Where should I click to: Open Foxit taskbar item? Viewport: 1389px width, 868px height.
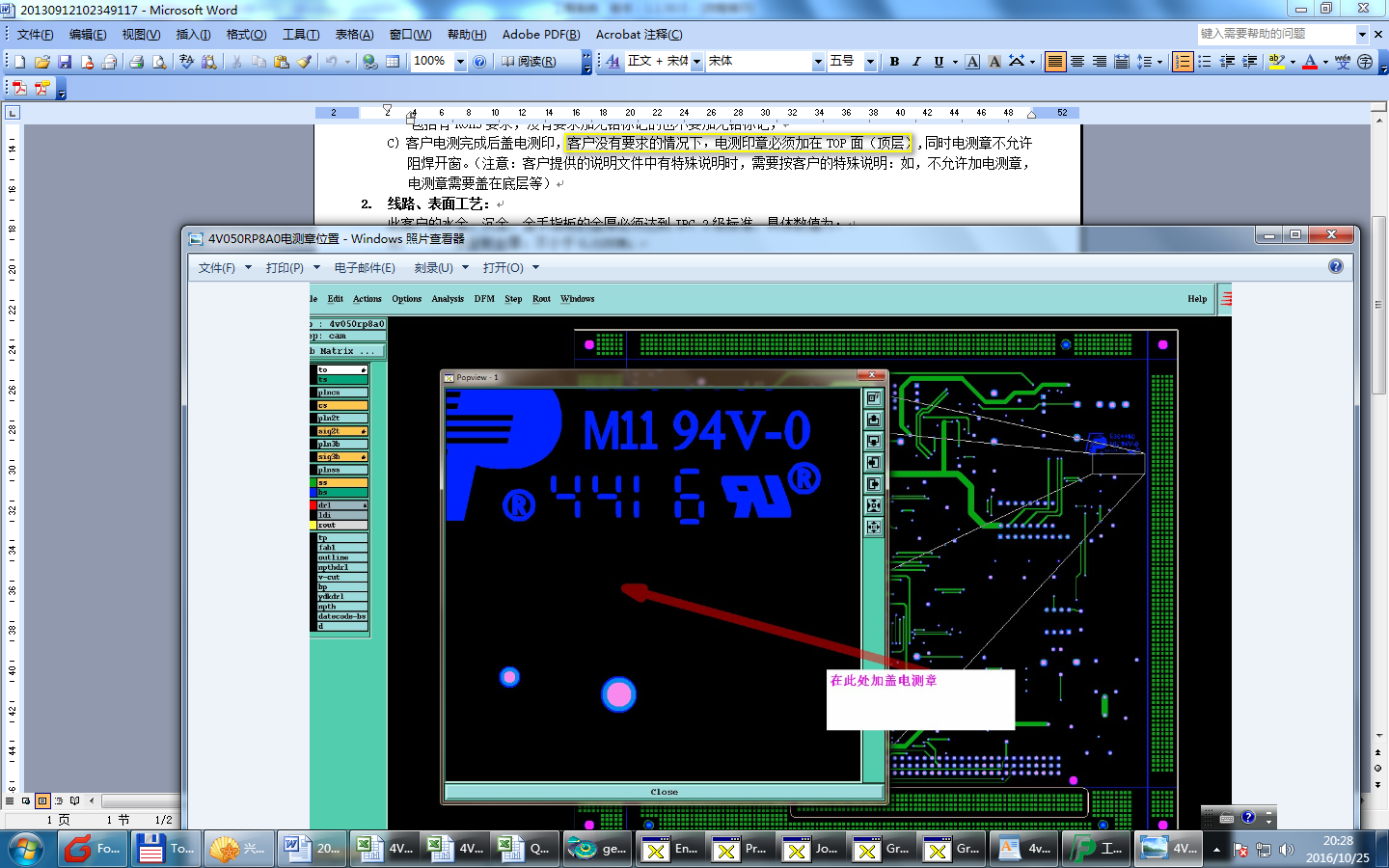94,849
